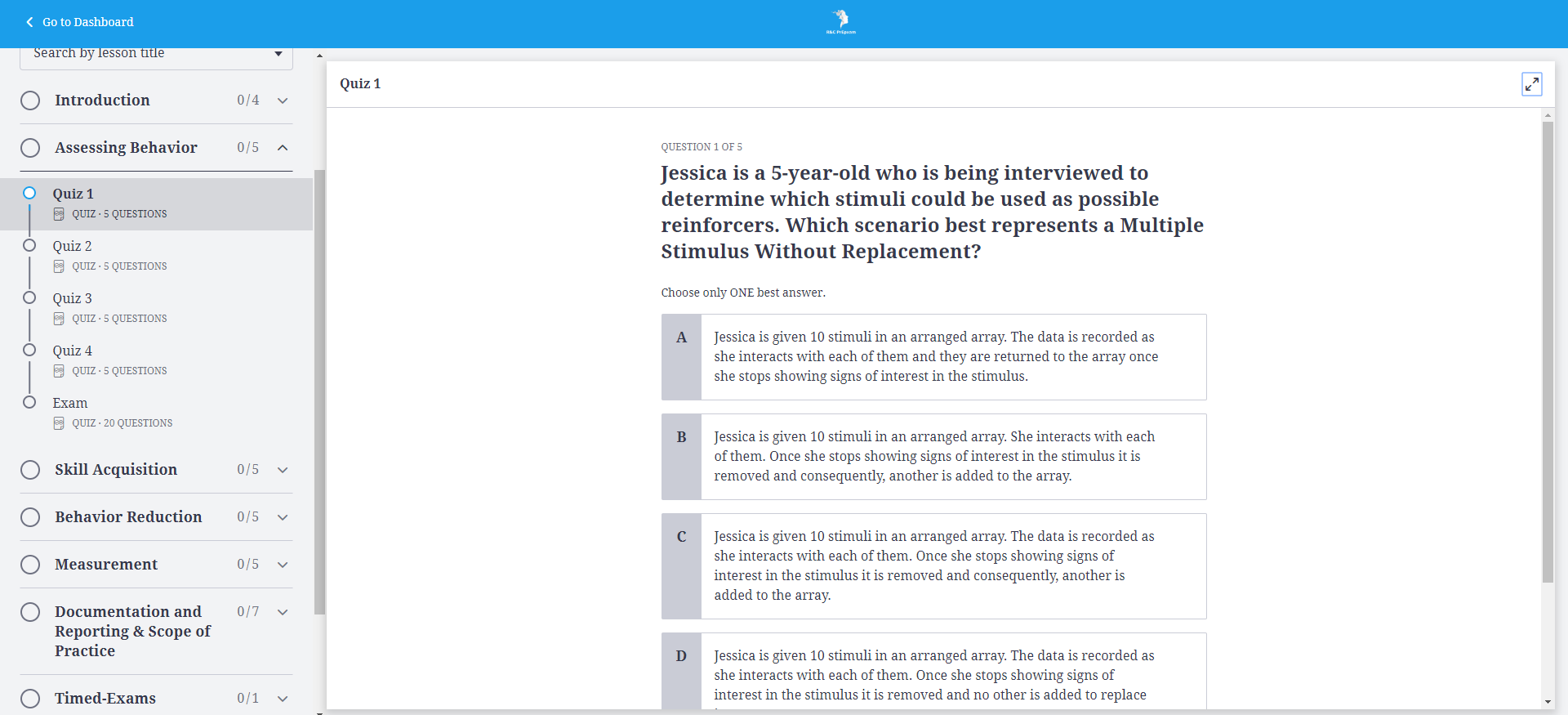Select the Quiz 3 progress circle
Image resolution: width=1568 pixels, height=715 pixels.
click(29, 297)
